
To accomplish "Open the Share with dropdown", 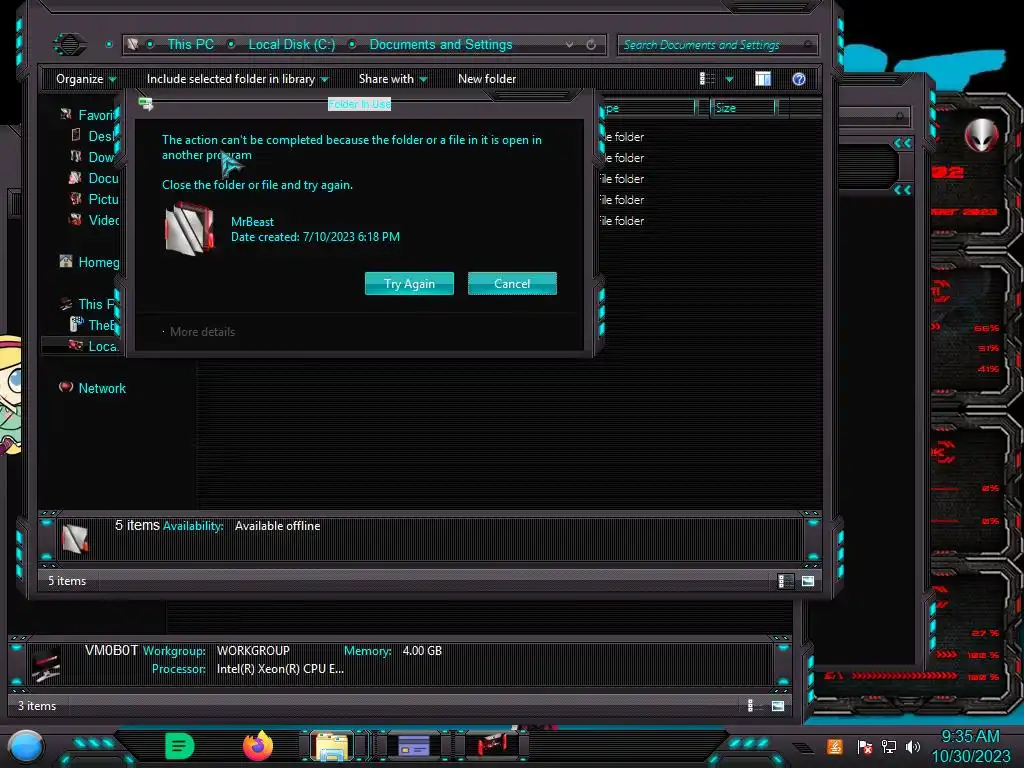I will (x=392, y=79).
